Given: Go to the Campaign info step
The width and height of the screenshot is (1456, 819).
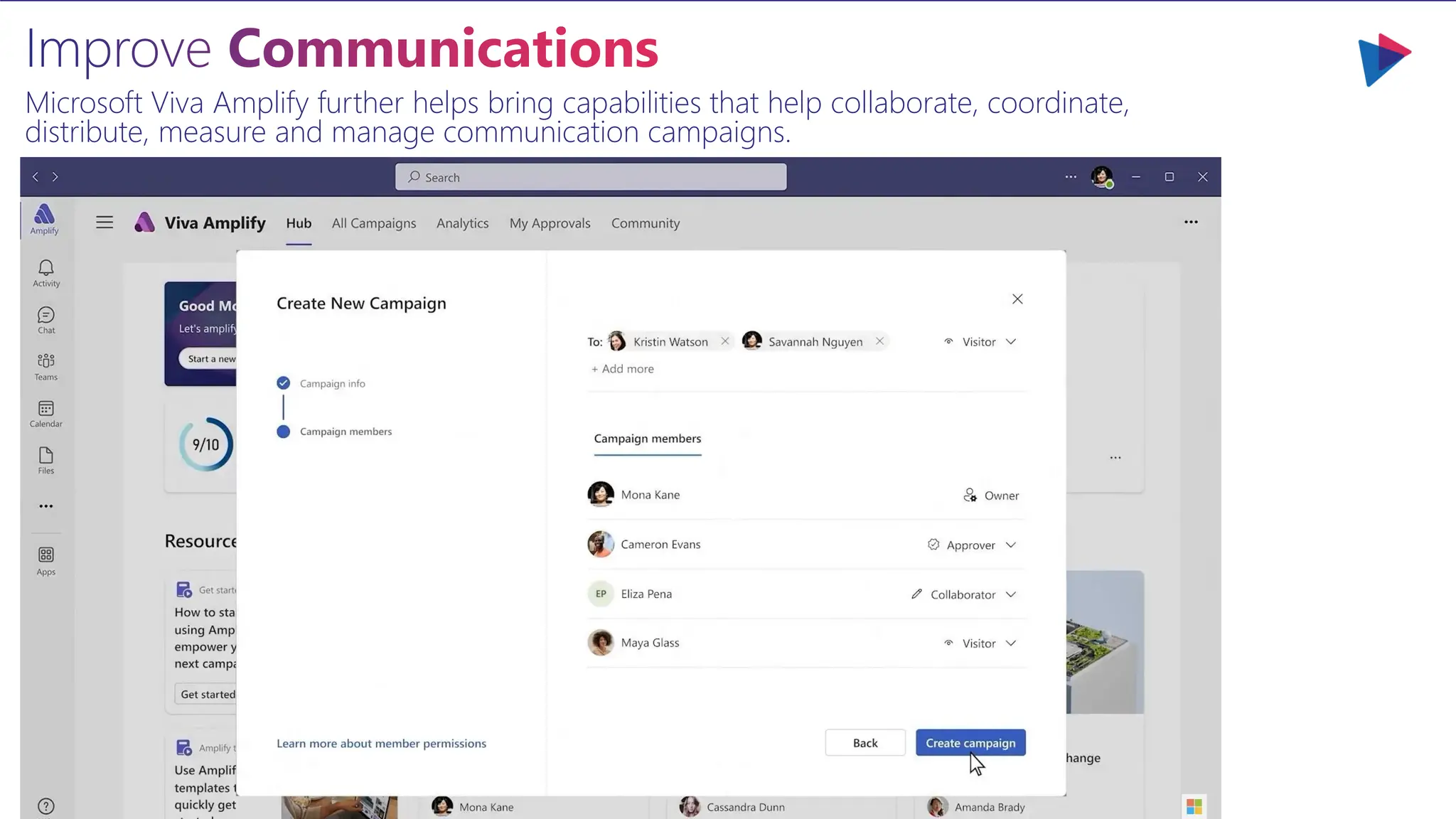Looking at the screenshot, I should coord(321,383).
